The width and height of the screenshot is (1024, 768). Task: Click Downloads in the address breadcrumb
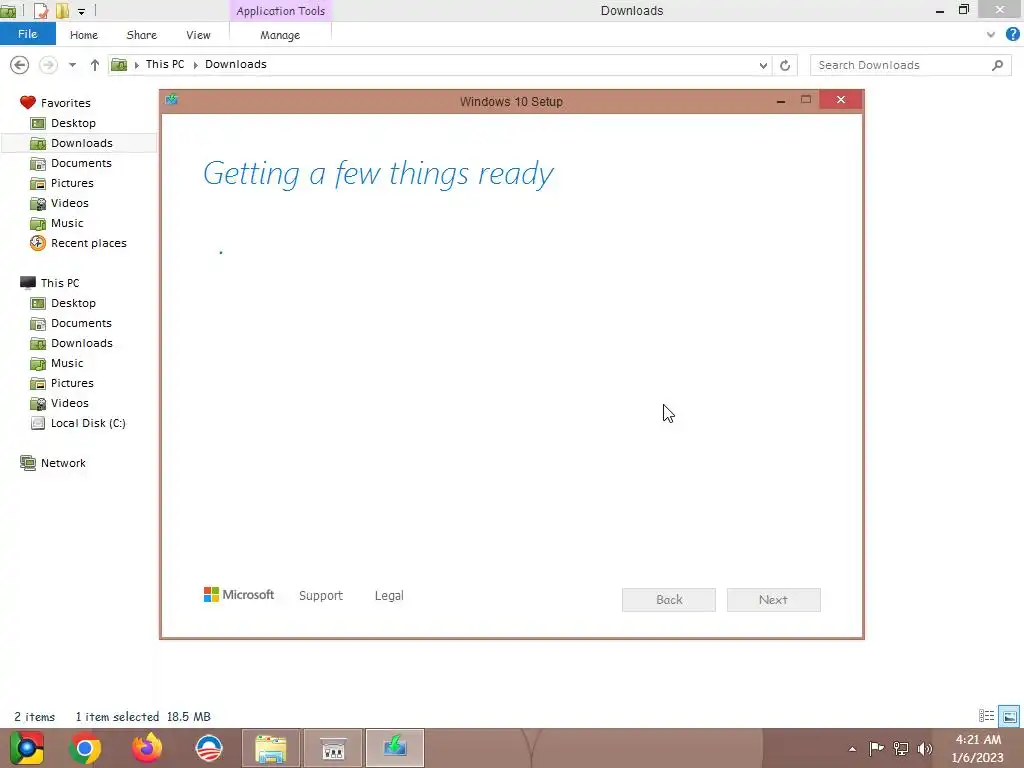coord(236,64)
